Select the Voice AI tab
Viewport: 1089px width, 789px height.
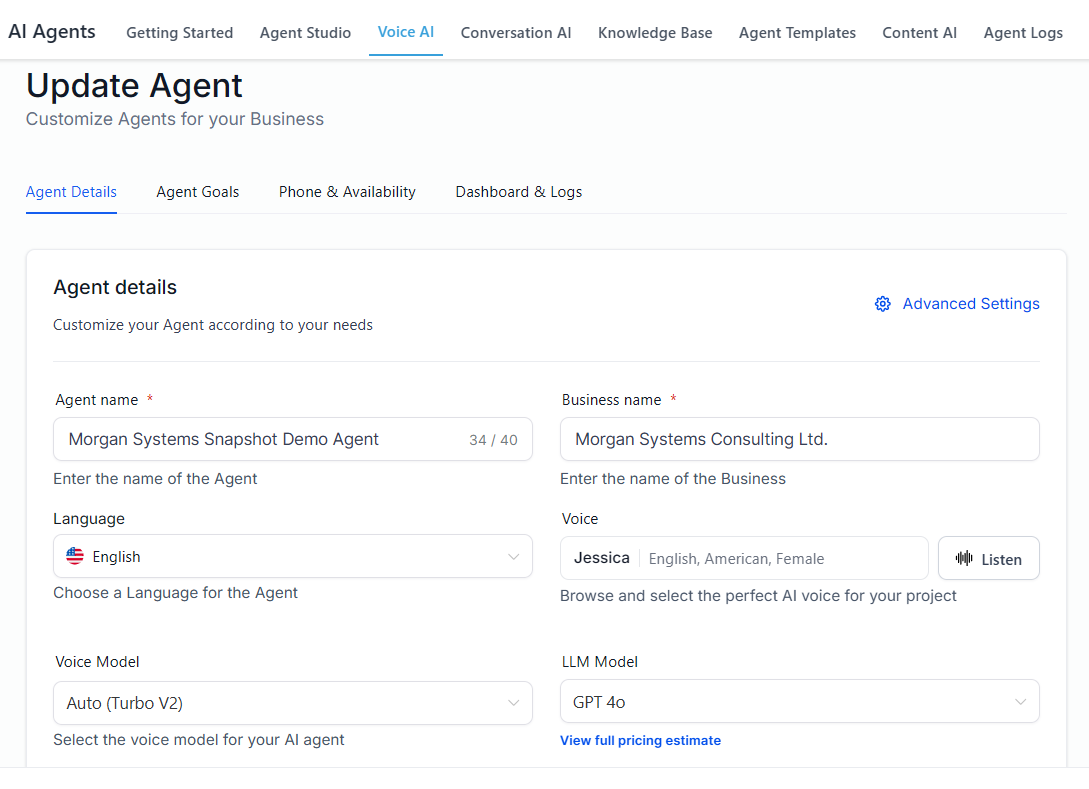[406, 32]
